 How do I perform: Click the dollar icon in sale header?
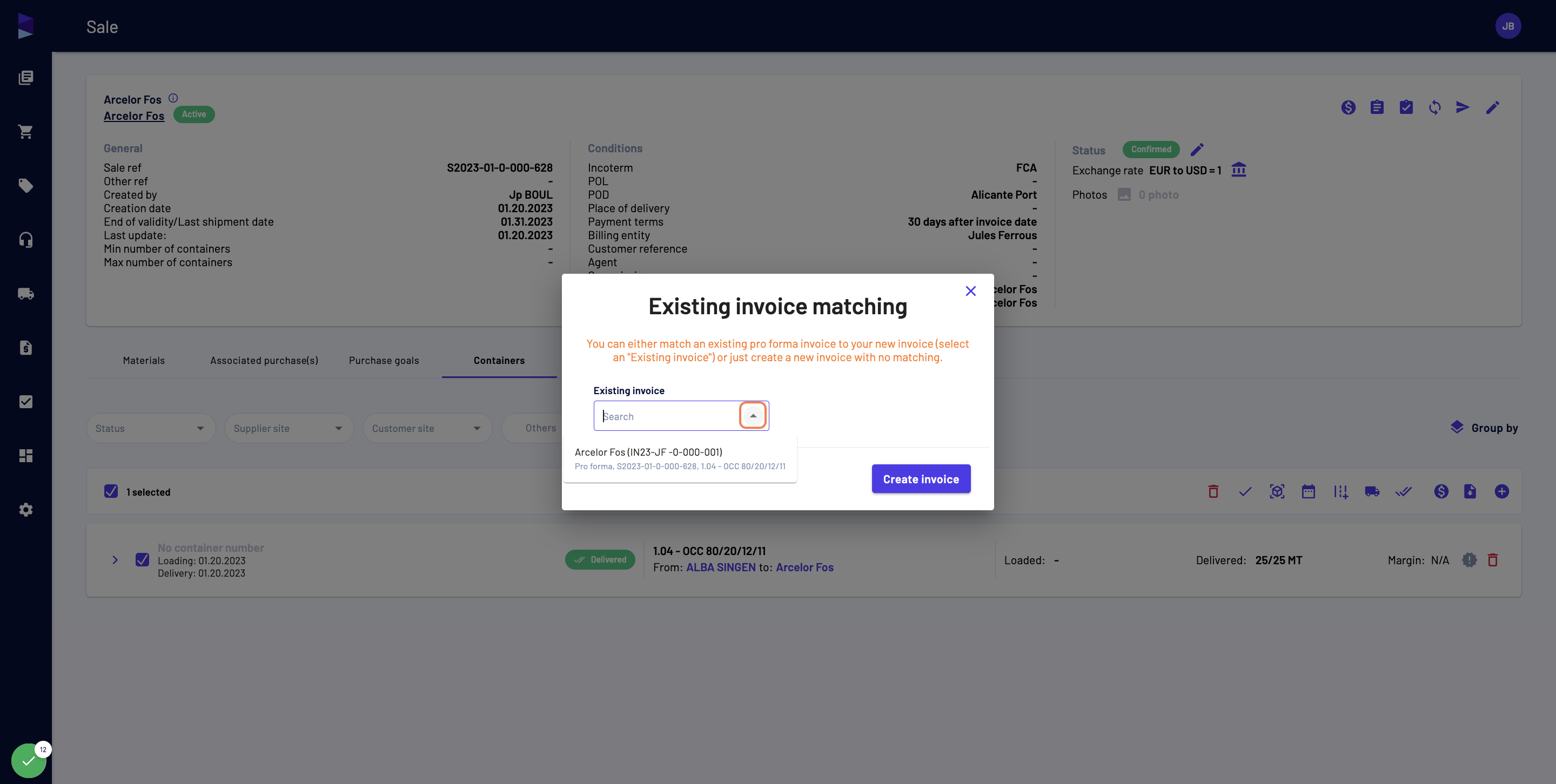(1348, 107)
